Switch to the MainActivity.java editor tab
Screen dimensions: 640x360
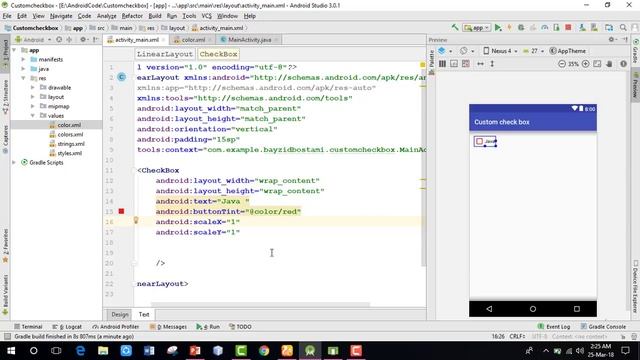249,40
